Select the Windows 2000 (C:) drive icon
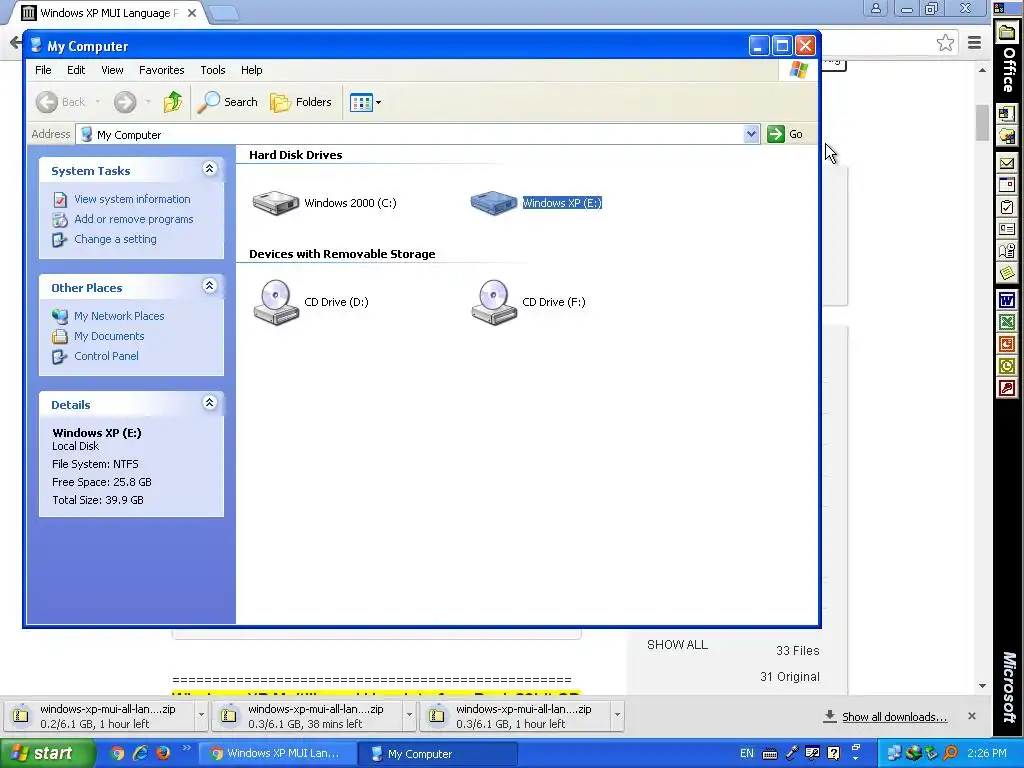The width and height of the screenshot is (1024, 768). (x=276, y=203)
